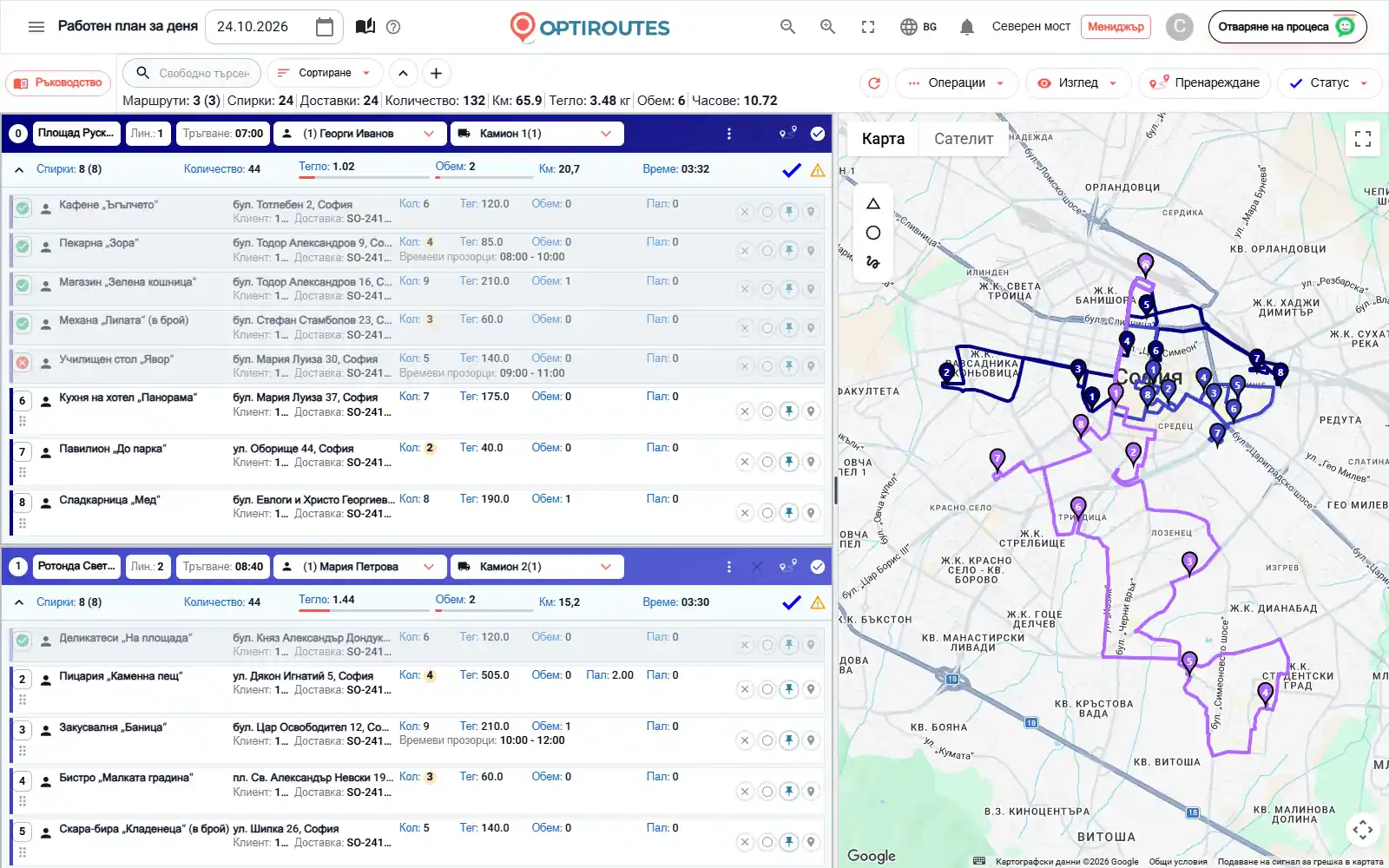Click the Пренареждане button
1389x868 pixels.
[1205, 83]
